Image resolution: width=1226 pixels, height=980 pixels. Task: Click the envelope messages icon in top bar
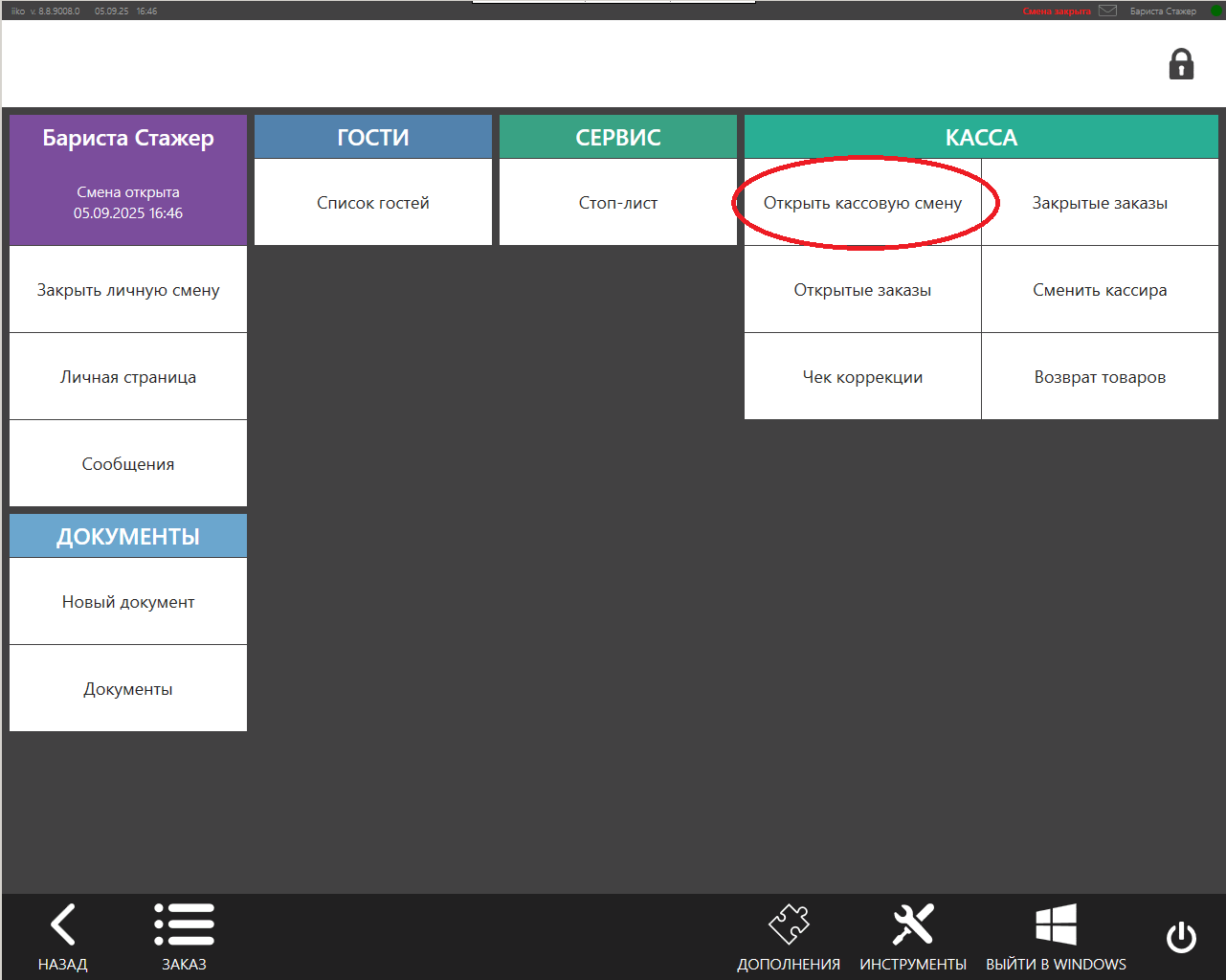click(1107, 11)
